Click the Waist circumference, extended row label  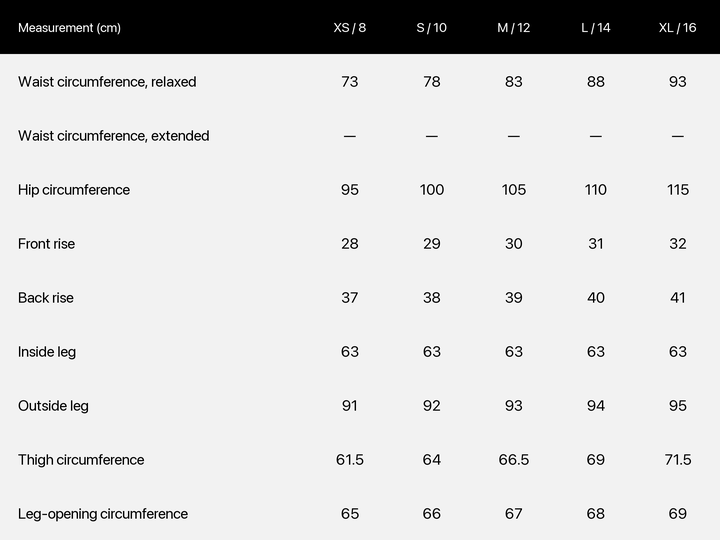pyautogui.click(x=113, y=136)
